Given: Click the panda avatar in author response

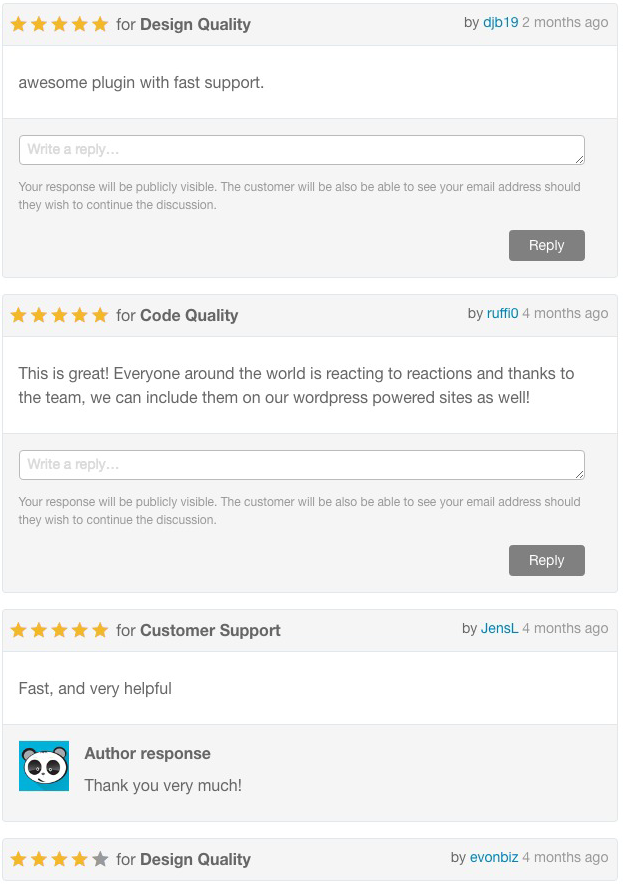Looking at the screenshot, I should tap(44, 766).
